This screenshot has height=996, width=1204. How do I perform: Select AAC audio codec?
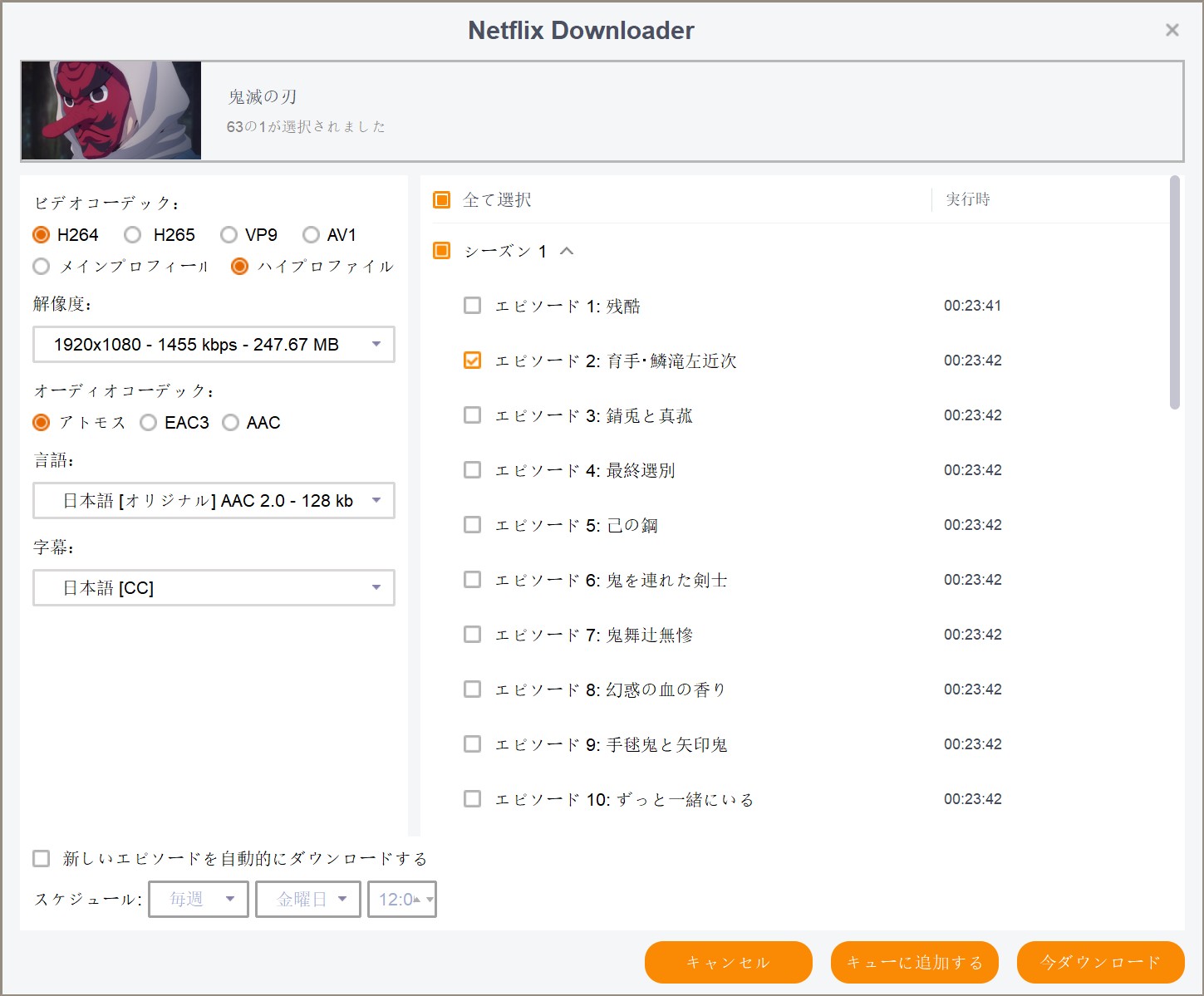pos(230,423)
